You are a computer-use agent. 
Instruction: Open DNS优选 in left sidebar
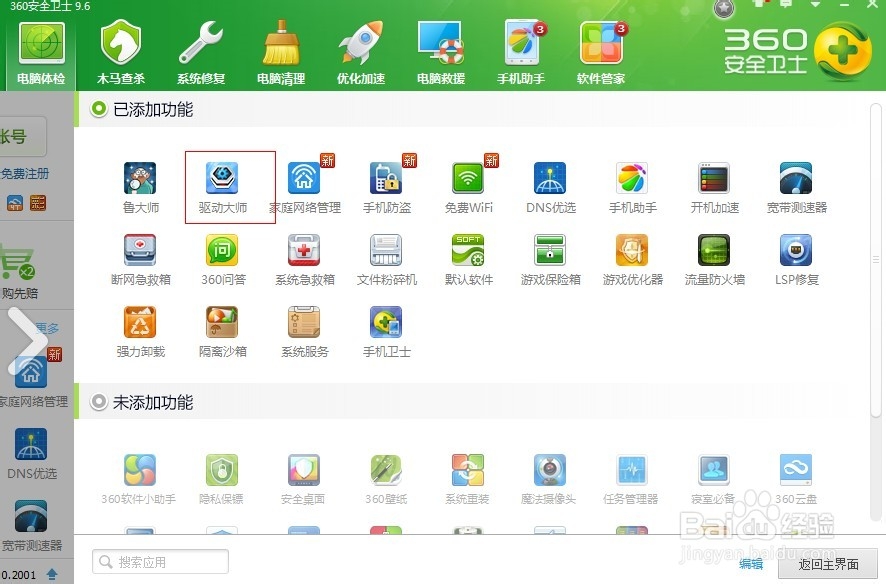[31, 454]
